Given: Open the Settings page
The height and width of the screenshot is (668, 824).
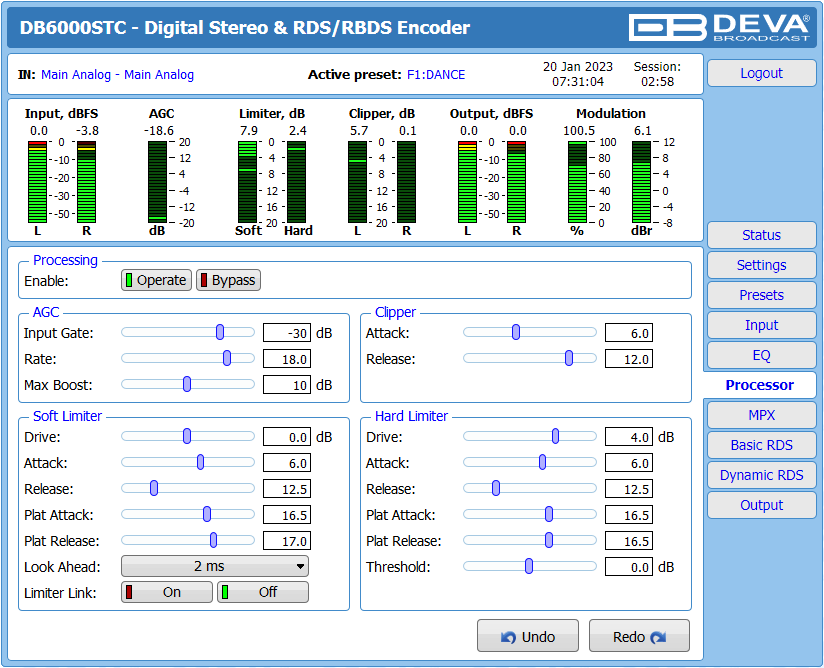Looking at the screenshot, I should [761, 265].
